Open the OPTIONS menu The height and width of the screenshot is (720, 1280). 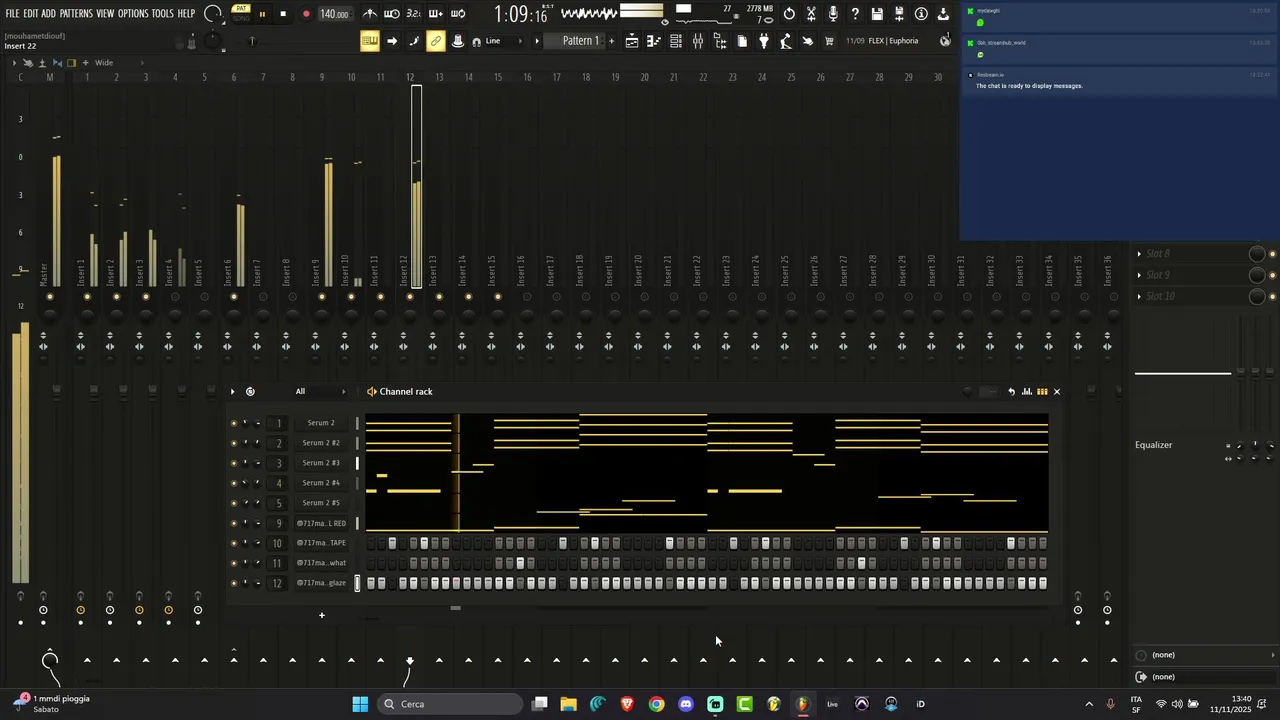(x=133, y=14)
